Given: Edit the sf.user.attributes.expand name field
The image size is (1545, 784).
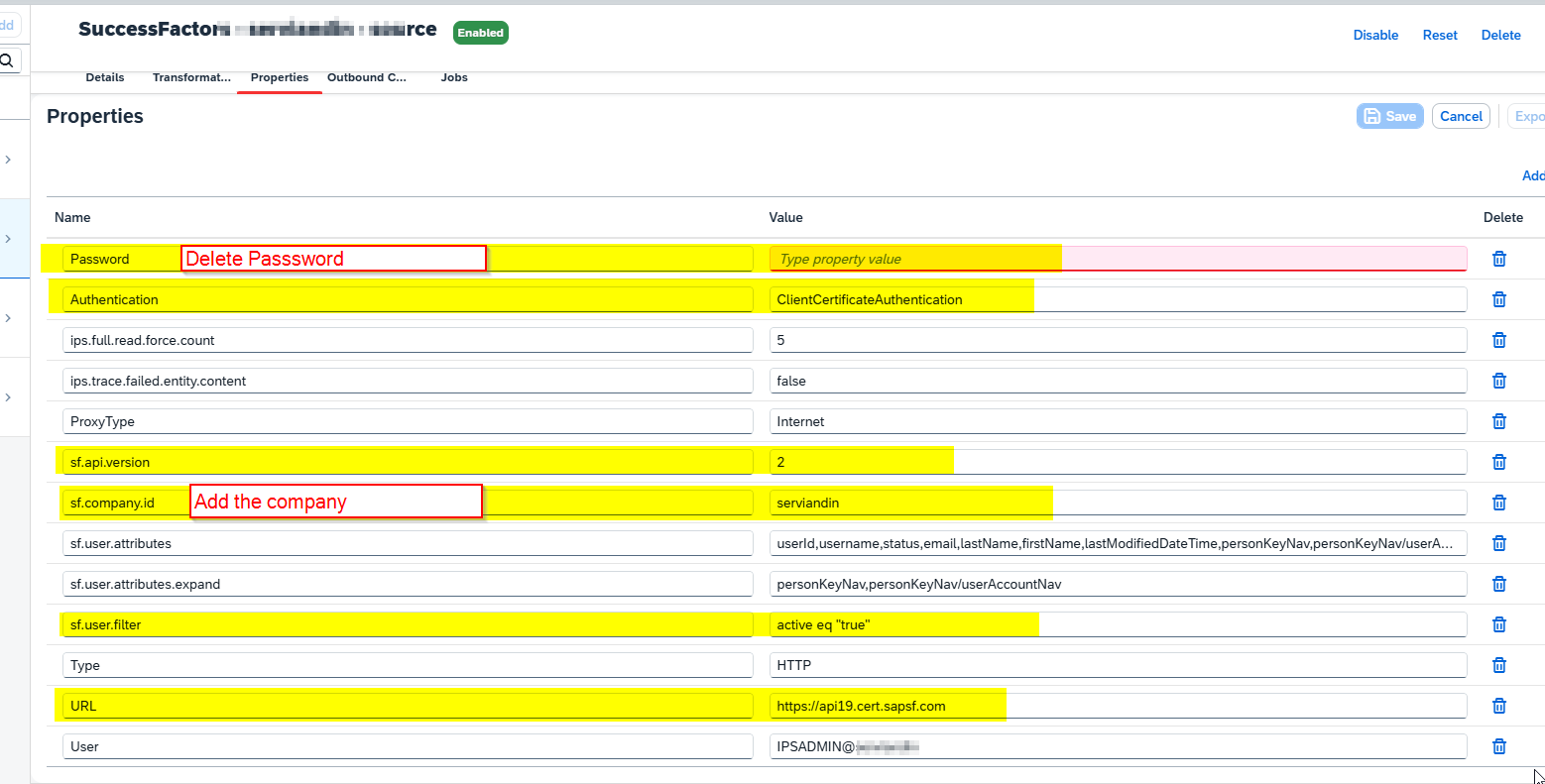Looking at the screenshot, I should [408, 584].
